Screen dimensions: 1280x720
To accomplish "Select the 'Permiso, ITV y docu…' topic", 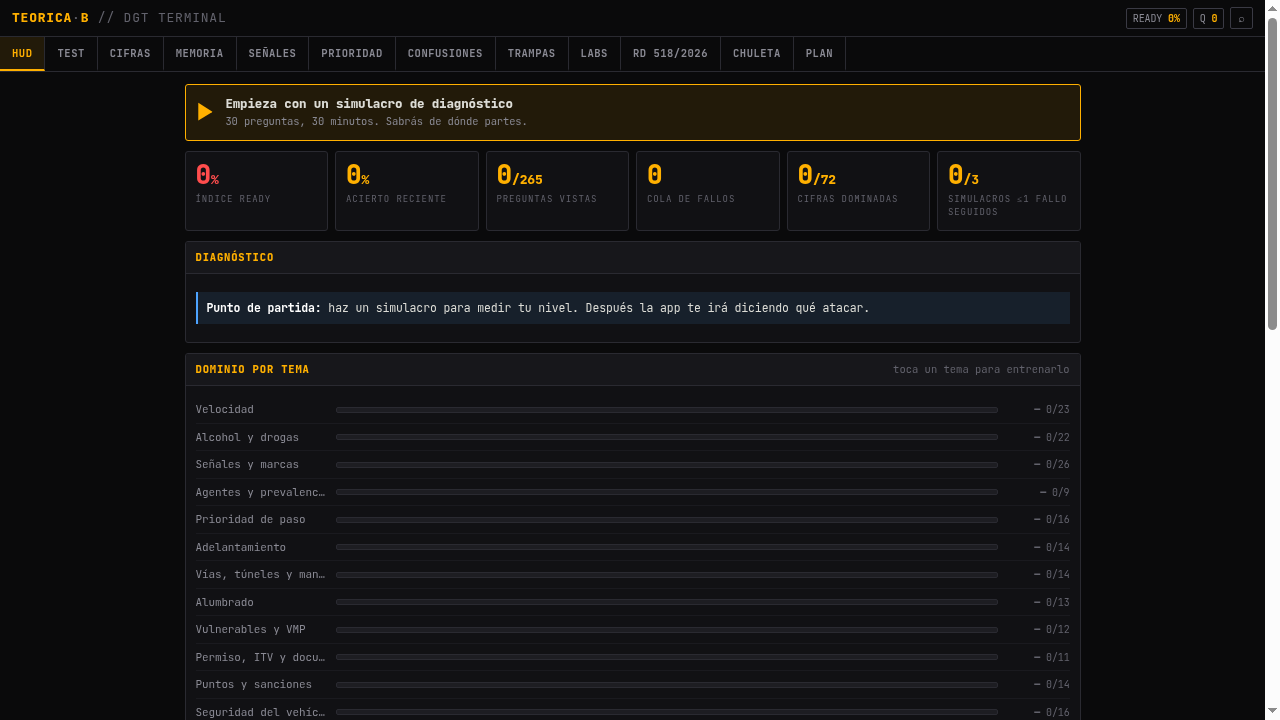I will [x=633, y=657].
